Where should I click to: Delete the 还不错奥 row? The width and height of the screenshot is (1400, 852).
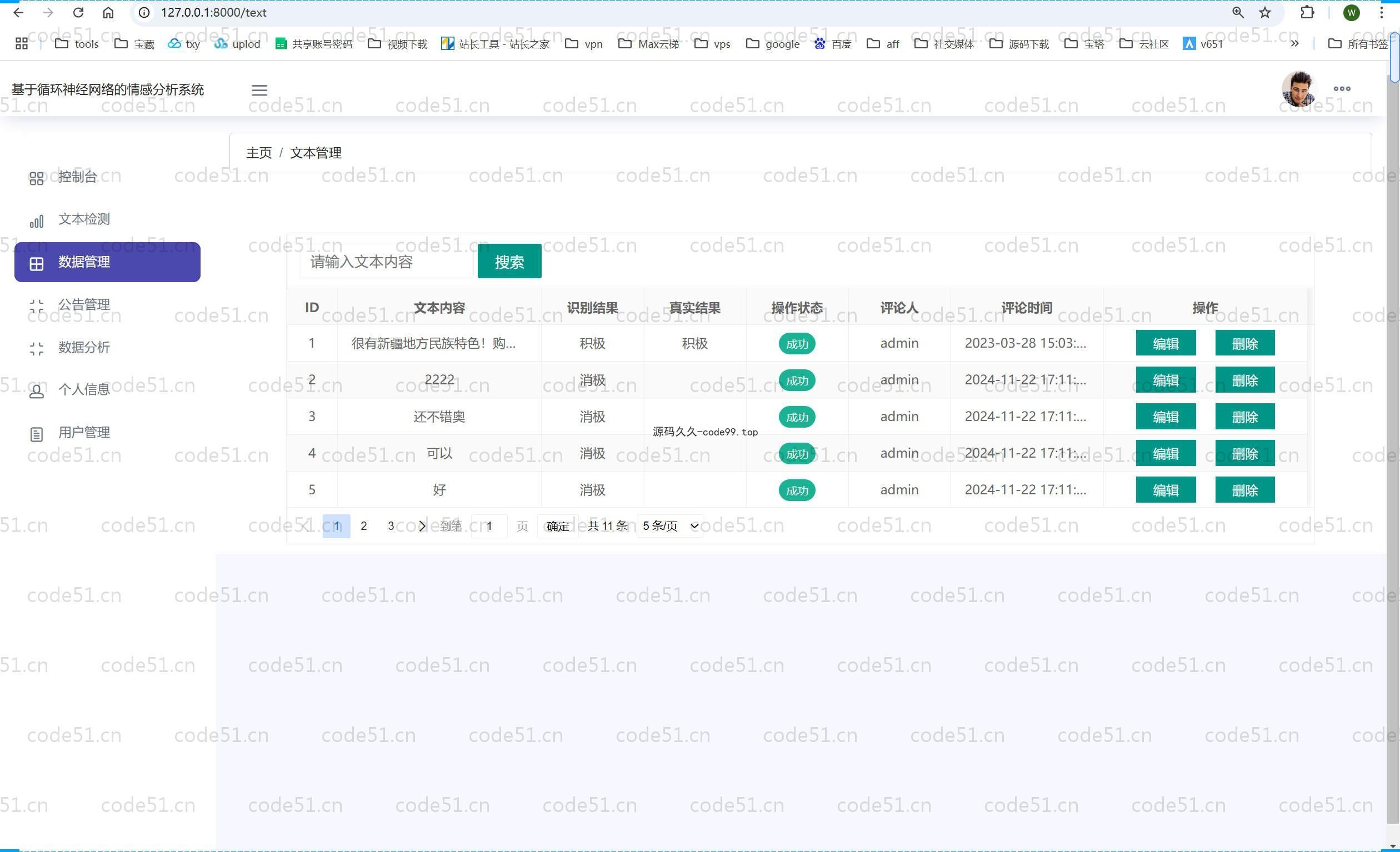coord(1244,417)
